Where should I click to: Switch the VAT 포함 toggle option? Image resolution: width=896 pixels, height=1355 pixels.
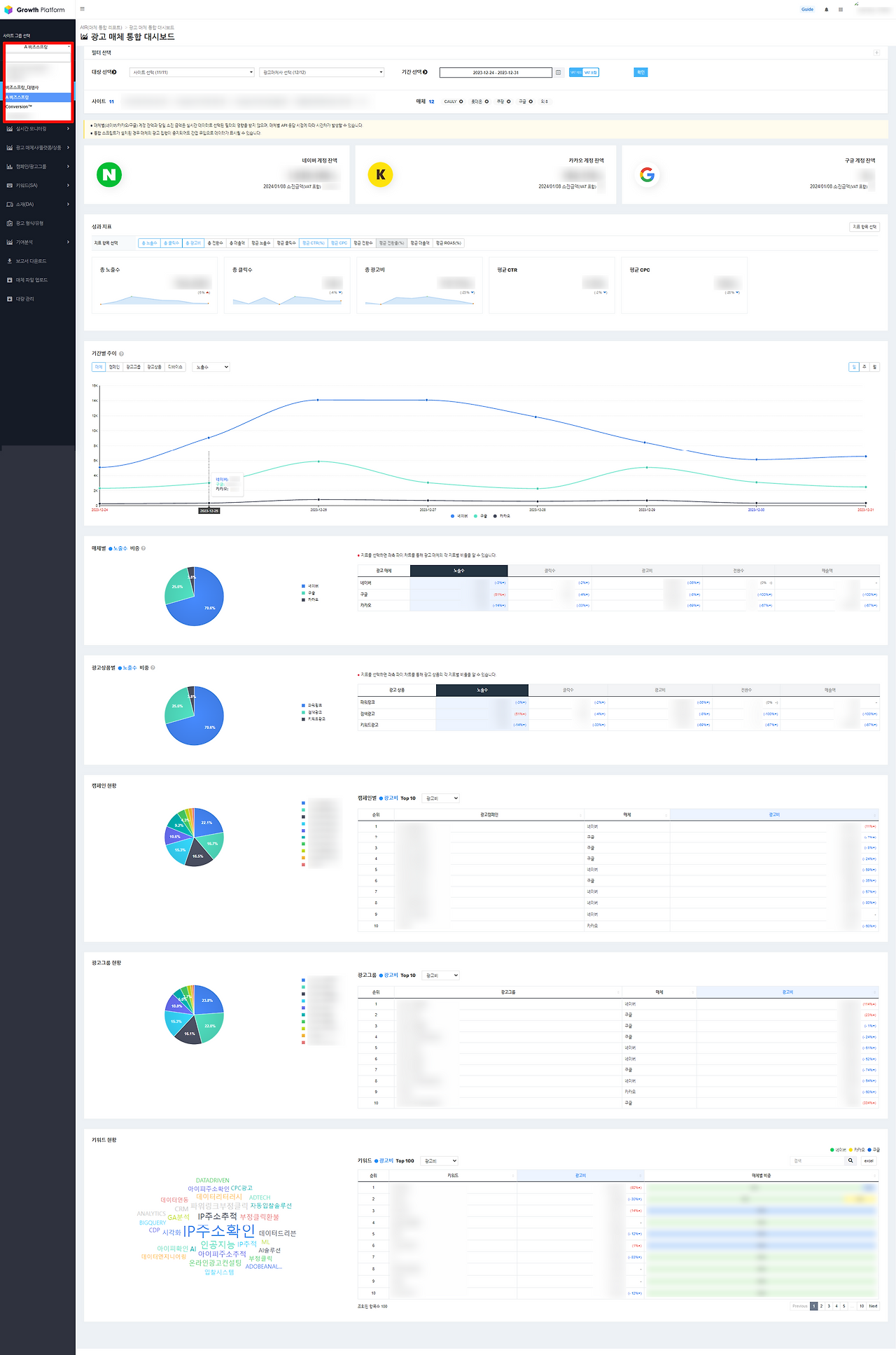click(x=591, y=72)
